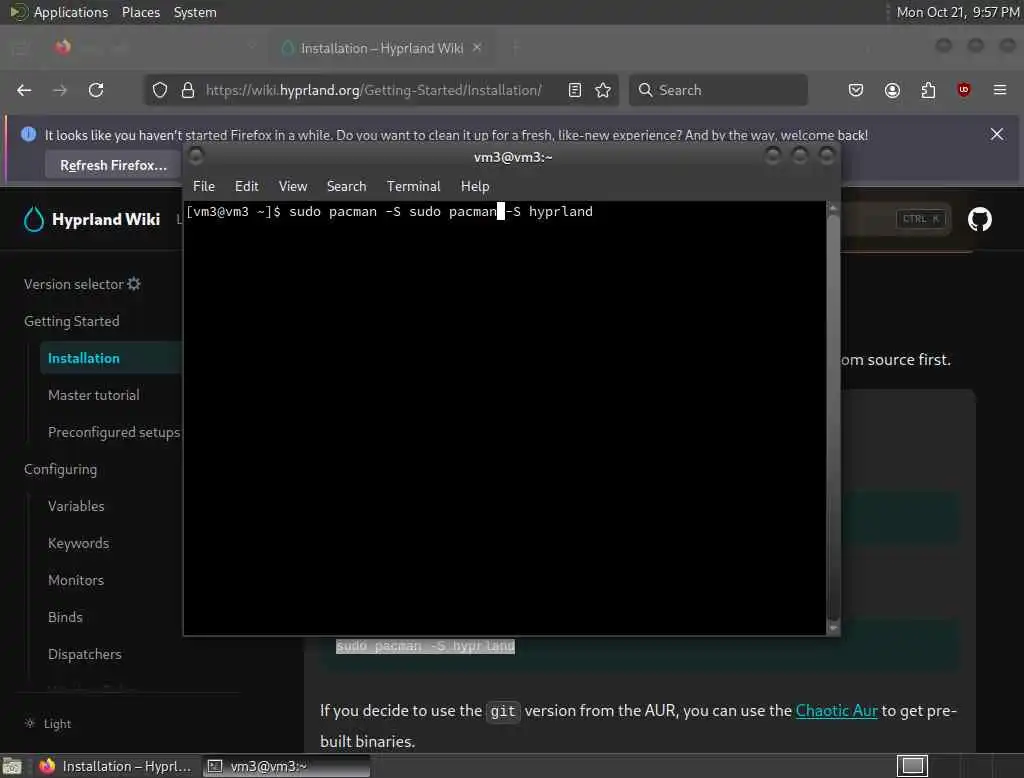Open Pocket save icon in Firefox toolbar

pos(856,90)
